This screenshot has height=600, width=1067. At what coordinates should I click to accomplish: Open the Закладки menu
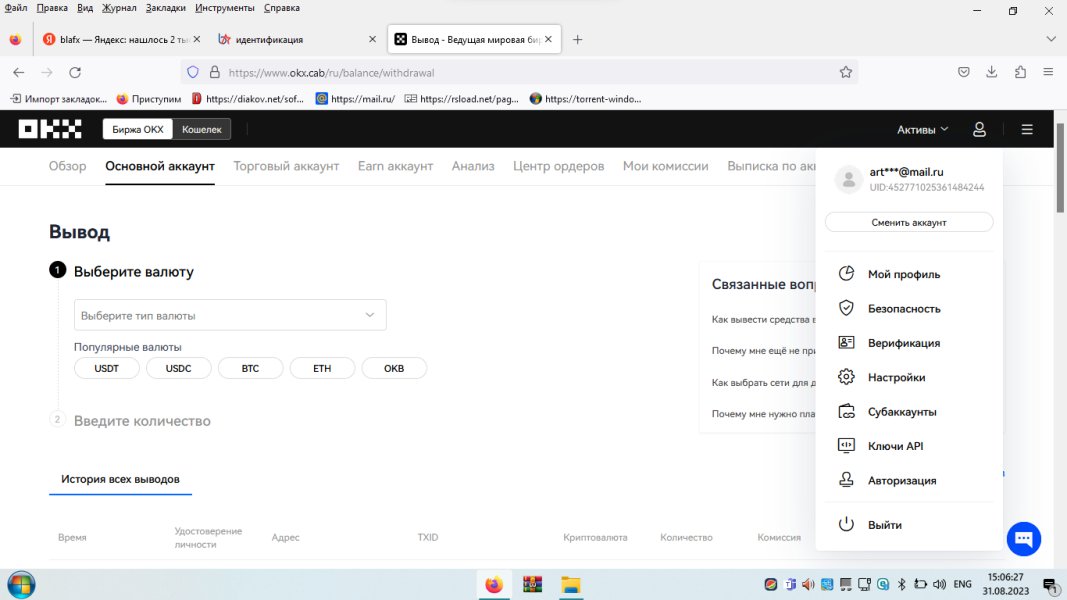coord(165,8)
